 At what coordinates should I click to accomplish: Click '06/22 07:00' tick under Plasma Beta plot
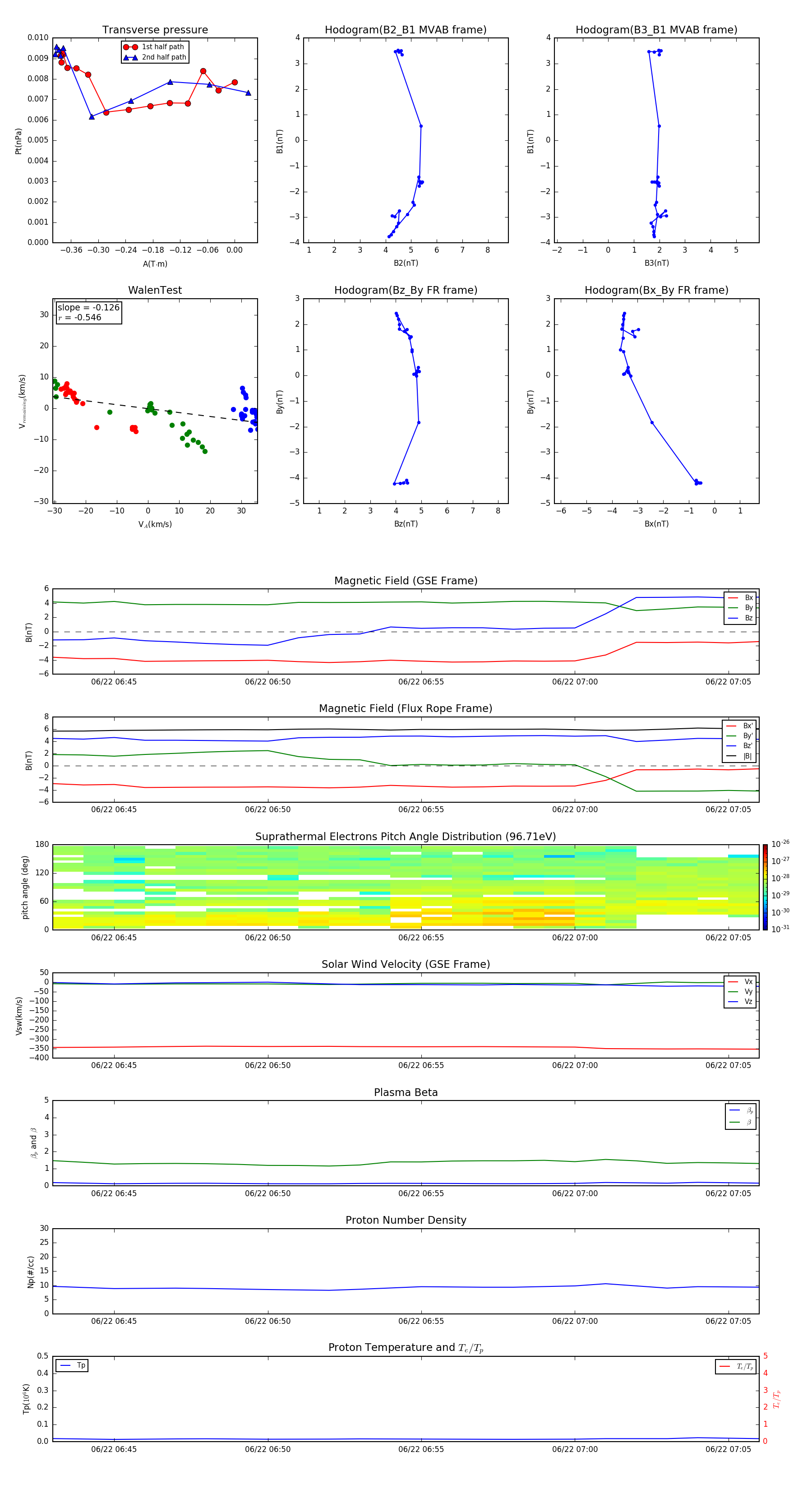coord(574,1193)
